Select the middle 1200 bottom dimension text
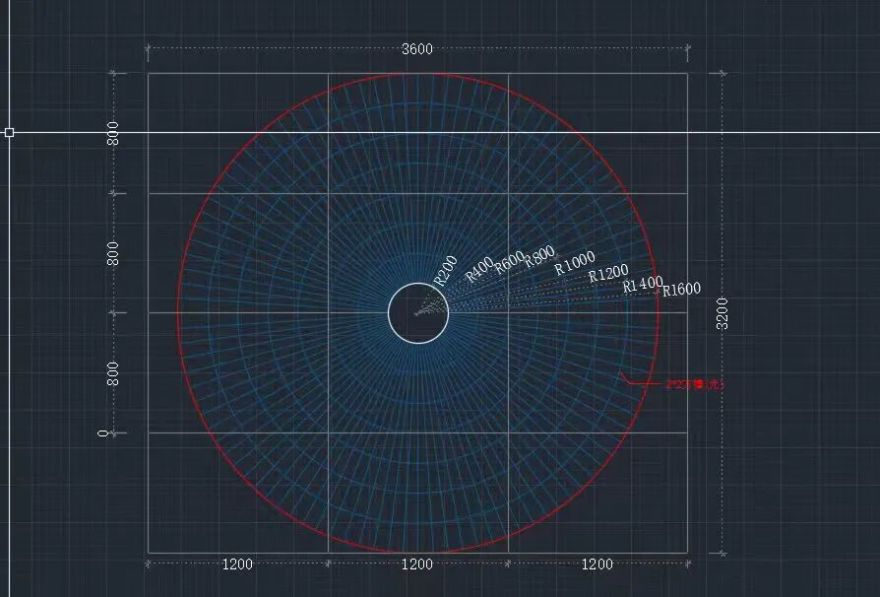 [x=417, y=564]
